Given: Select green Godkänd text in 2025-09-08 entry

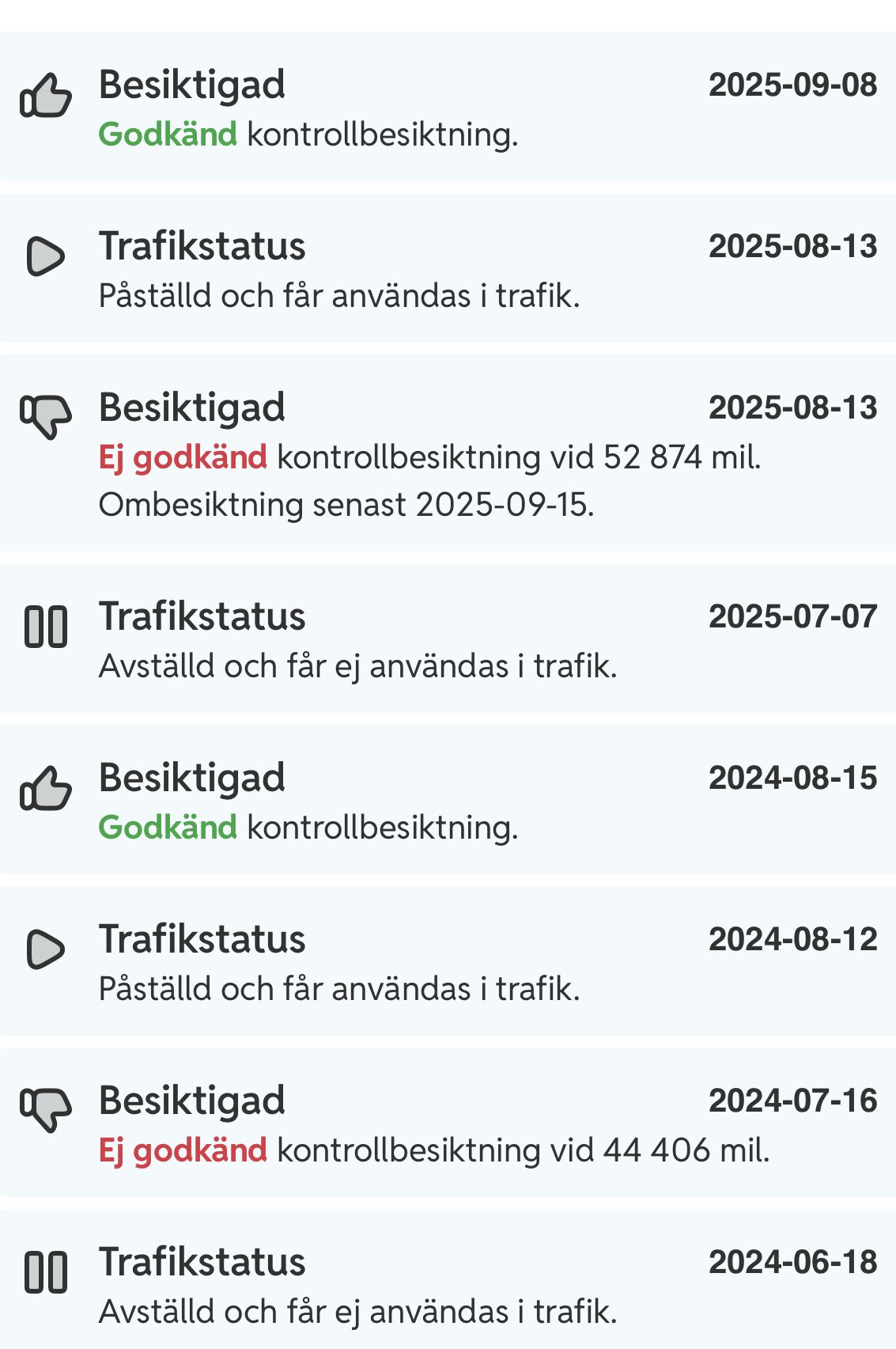Looking at the screenshot, I should [168, 135].
